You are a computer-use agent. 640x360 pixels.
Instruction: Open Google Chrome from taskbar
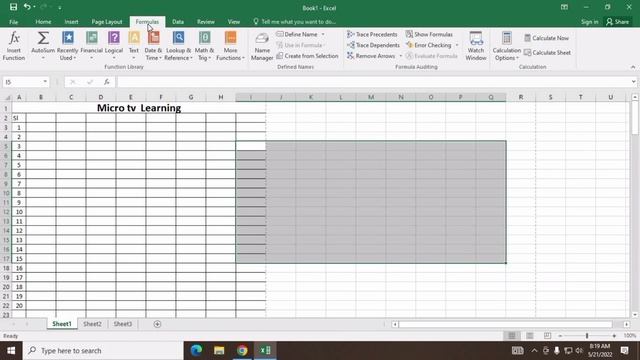click(242, 350)
